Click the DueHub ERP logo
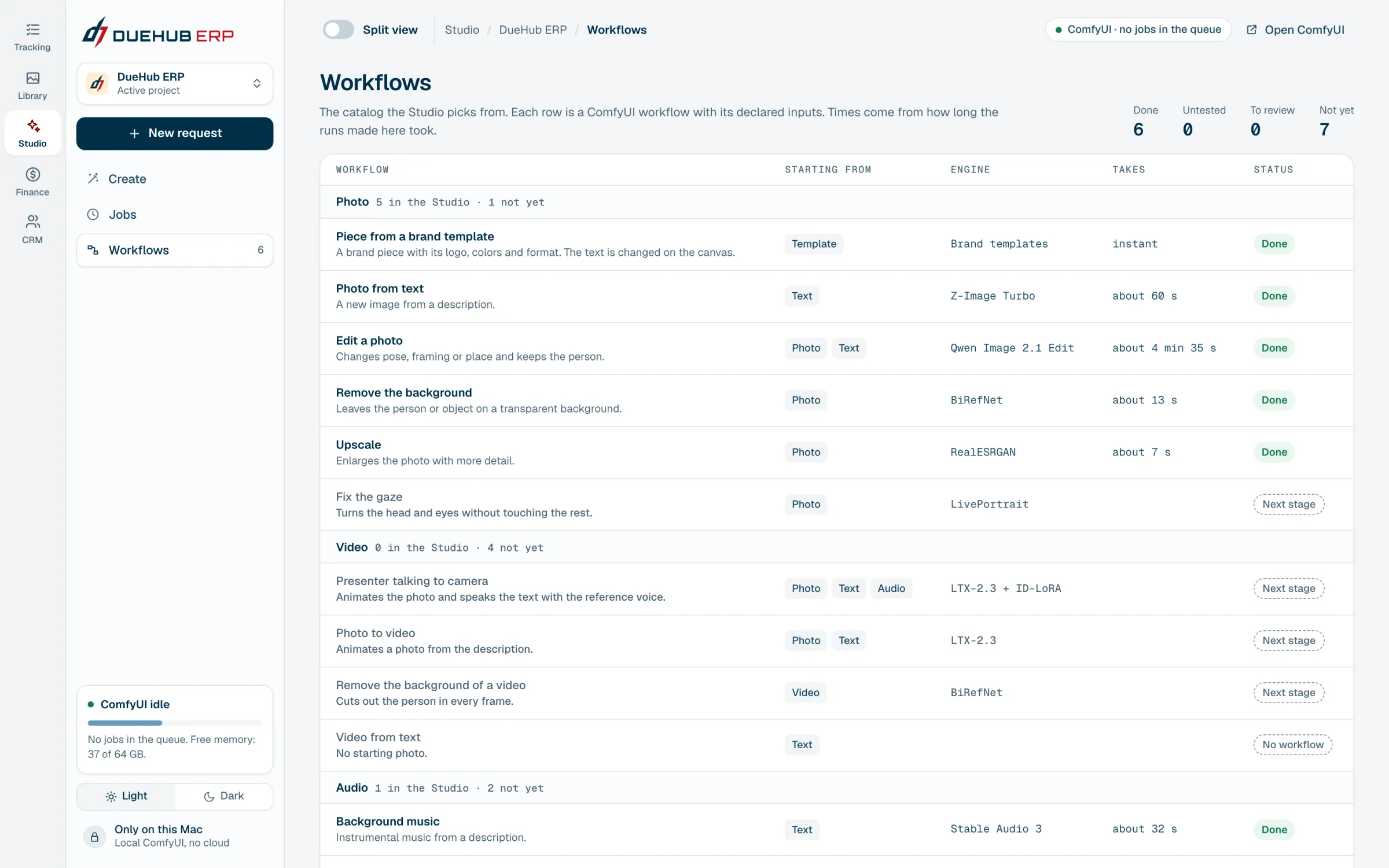1389x868 pixels. click(157, 32)
